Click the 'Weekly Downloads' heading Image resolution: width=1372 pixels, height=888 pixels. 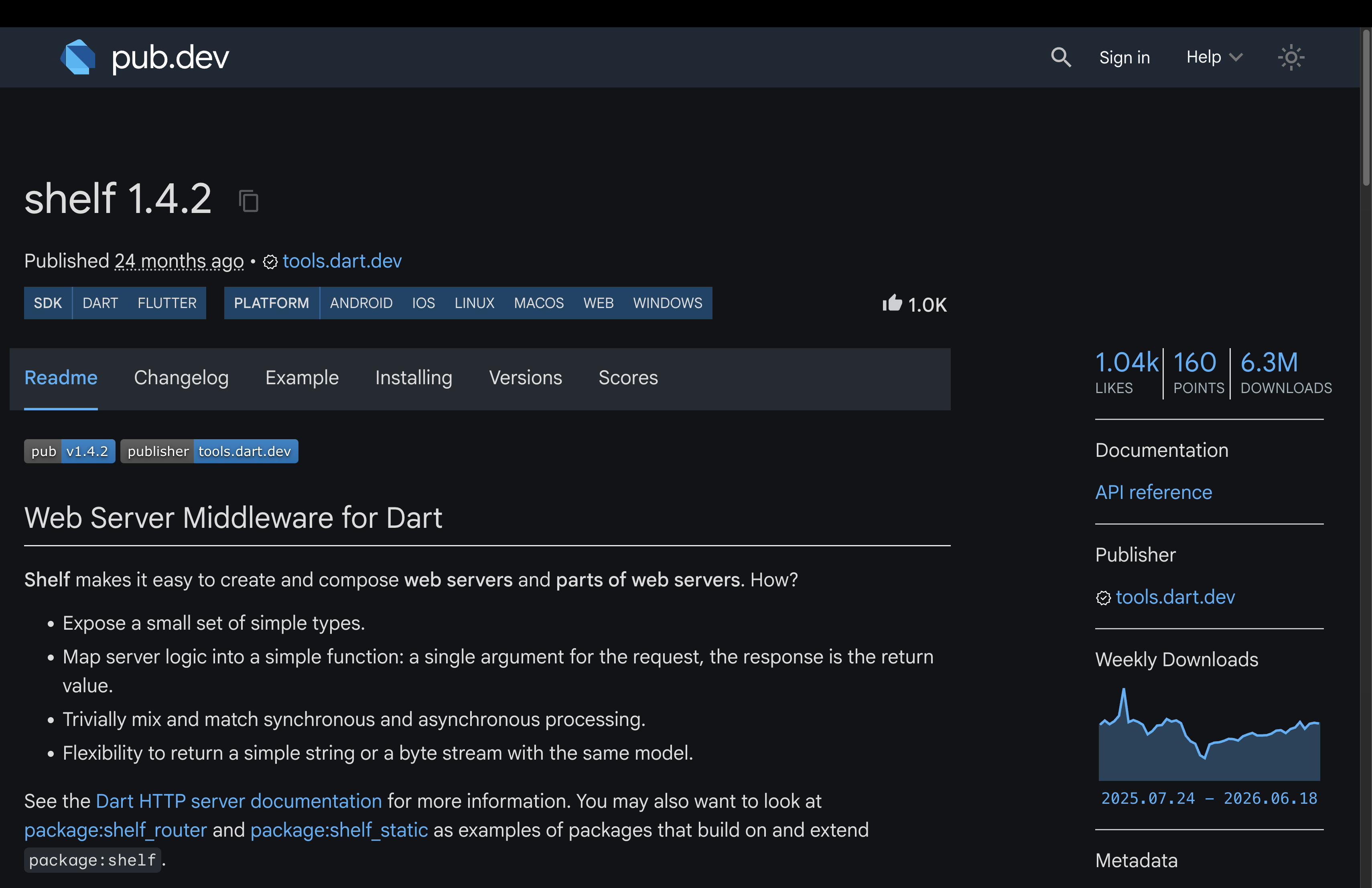click(x=1176, y=660)
